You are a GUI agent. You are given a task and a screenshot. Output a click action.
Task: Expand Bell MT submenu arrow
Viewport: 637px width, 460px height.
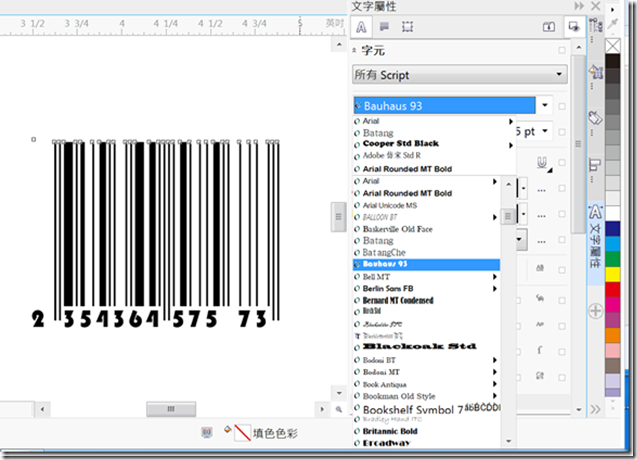point(494,277)
